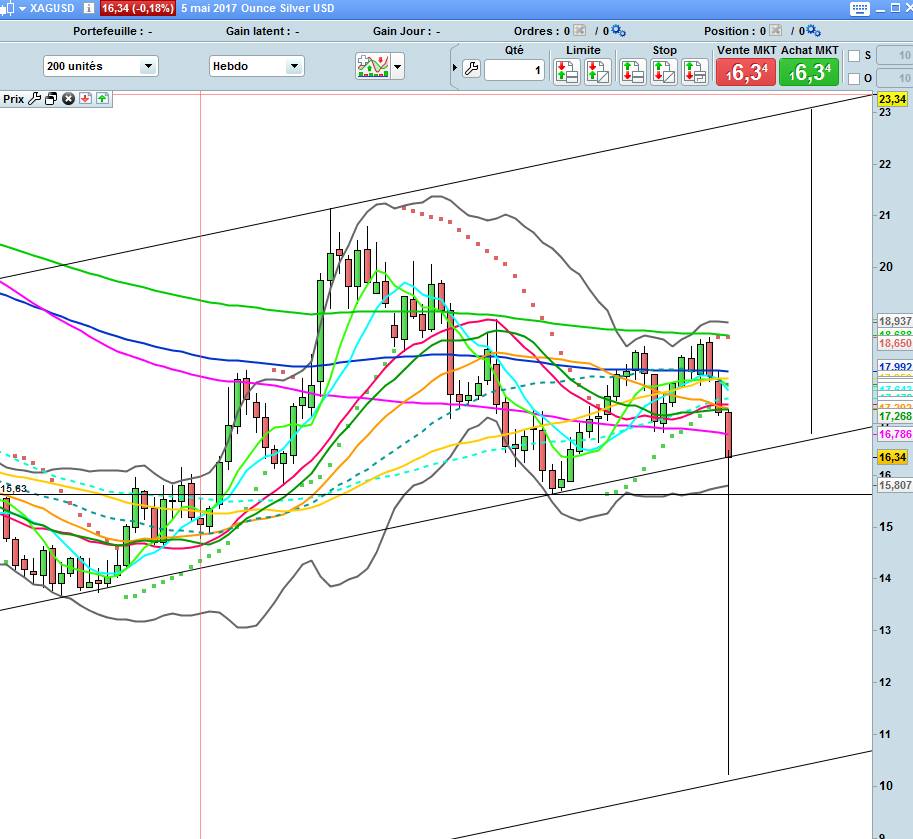
Task: Open the Ordres gear settings icon
Action: pyautogui.click(x=618, y=30)
